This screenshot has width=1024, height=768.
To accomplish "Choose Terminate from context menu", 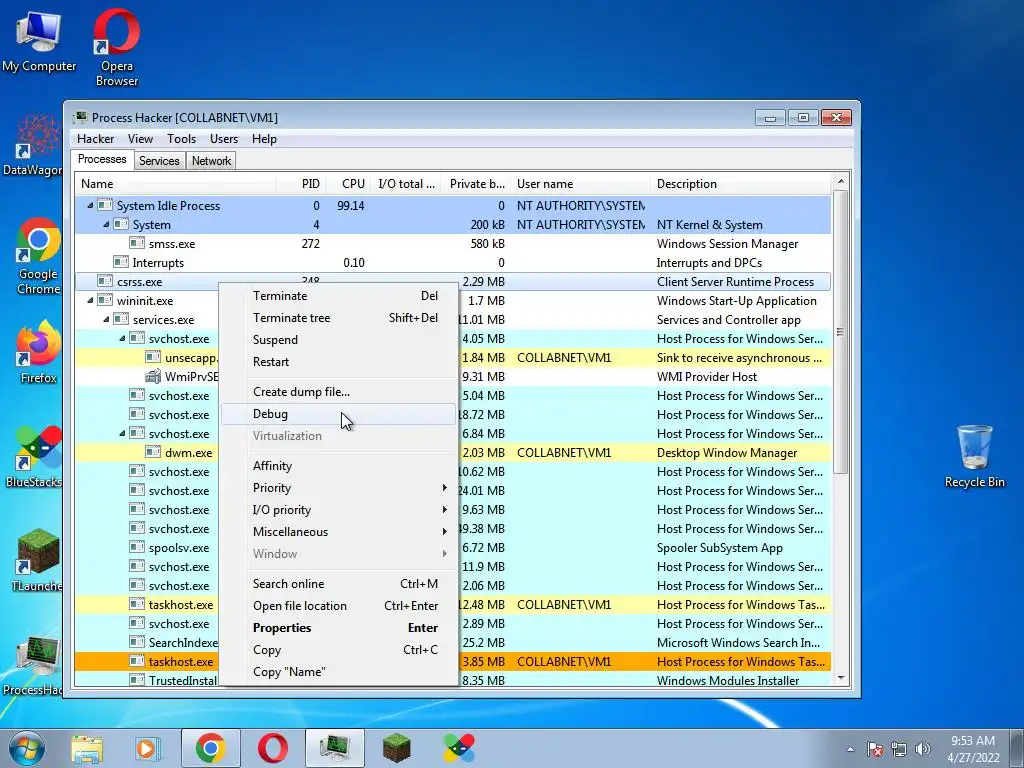I will (338, 296).
